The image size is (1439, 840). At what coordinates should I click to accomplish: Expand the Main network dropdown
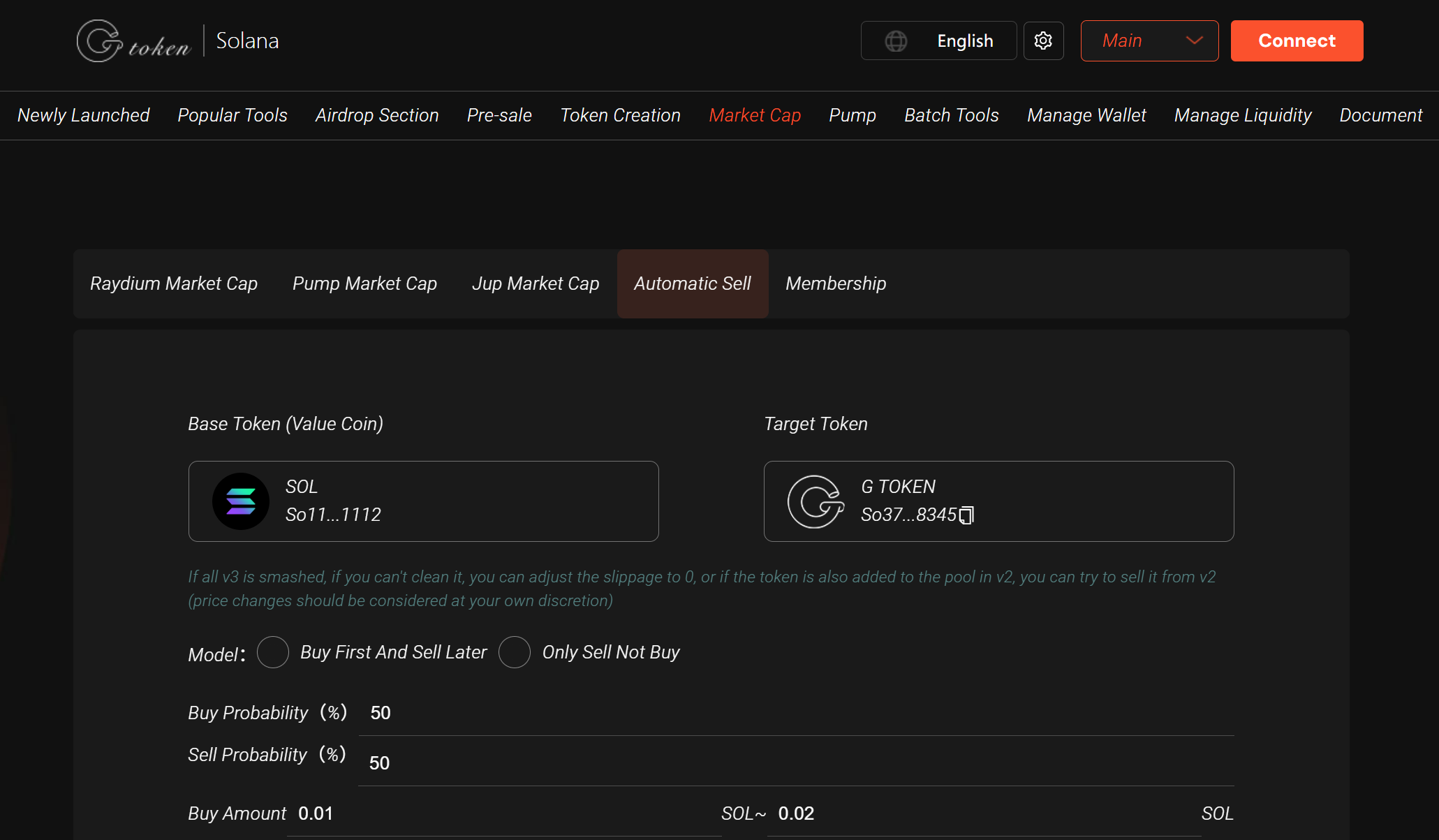coord(1149,40)
